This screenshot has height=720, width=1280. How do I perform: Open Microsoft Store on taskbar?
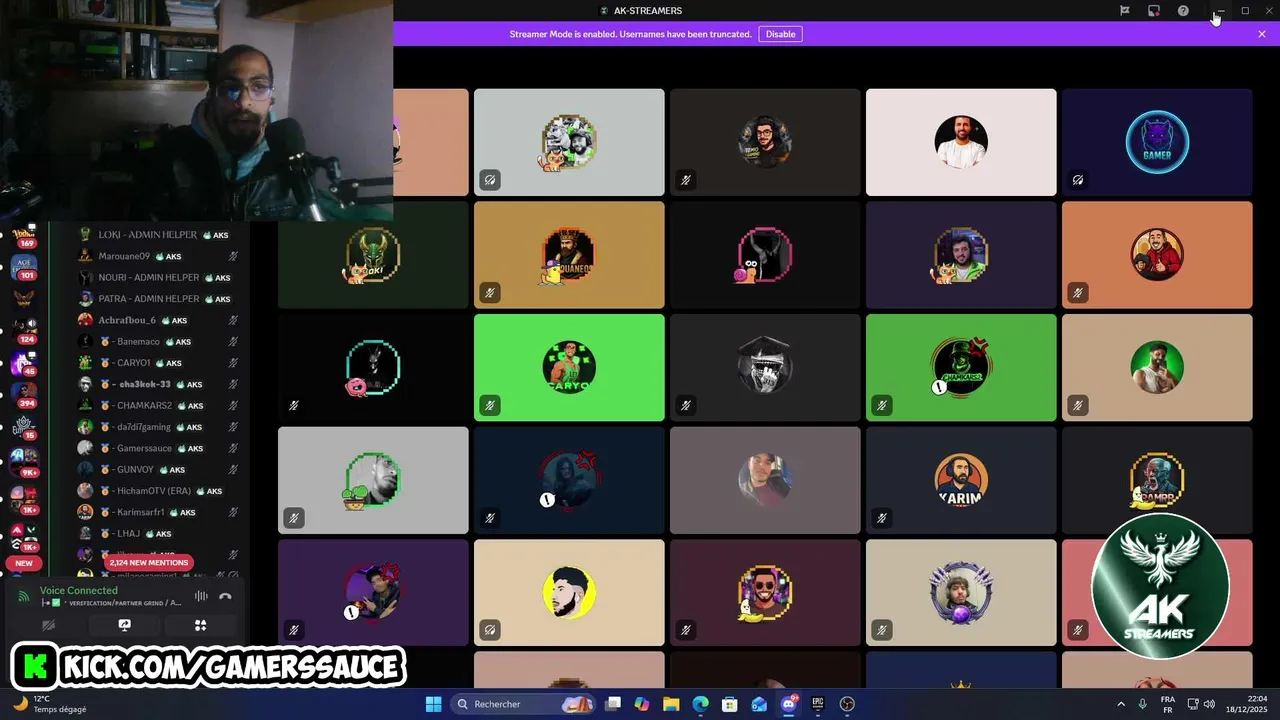pyautogui.click(x=730, y=704)
